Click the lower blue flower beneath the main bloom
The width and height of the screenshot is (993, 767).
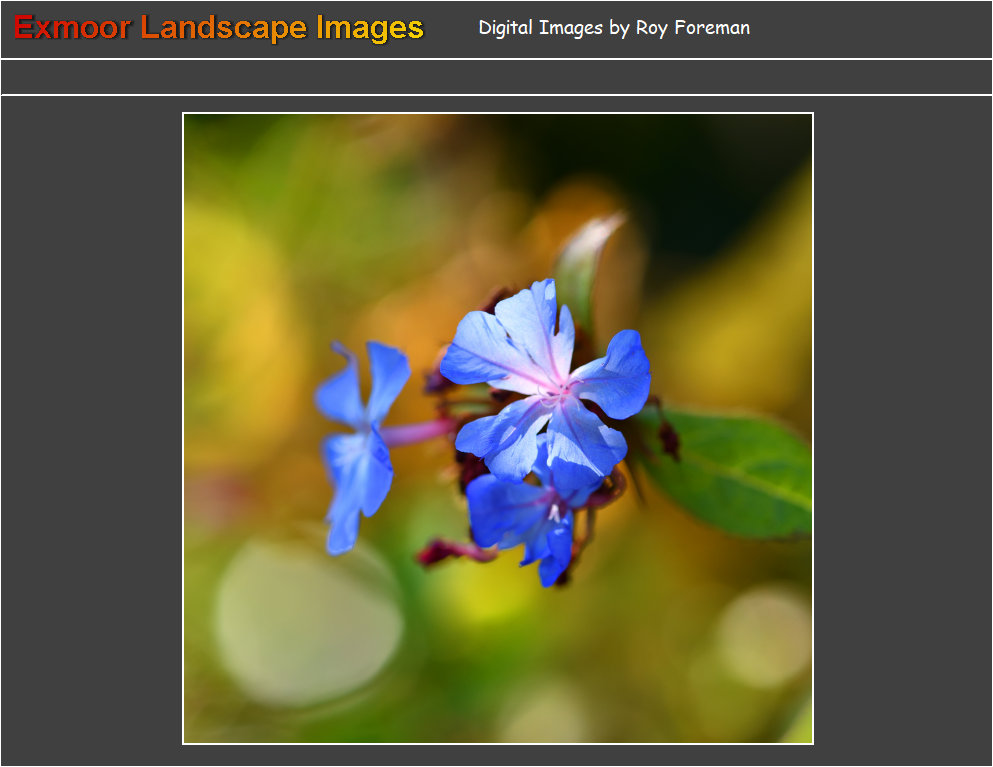click(x=520, y=520)
